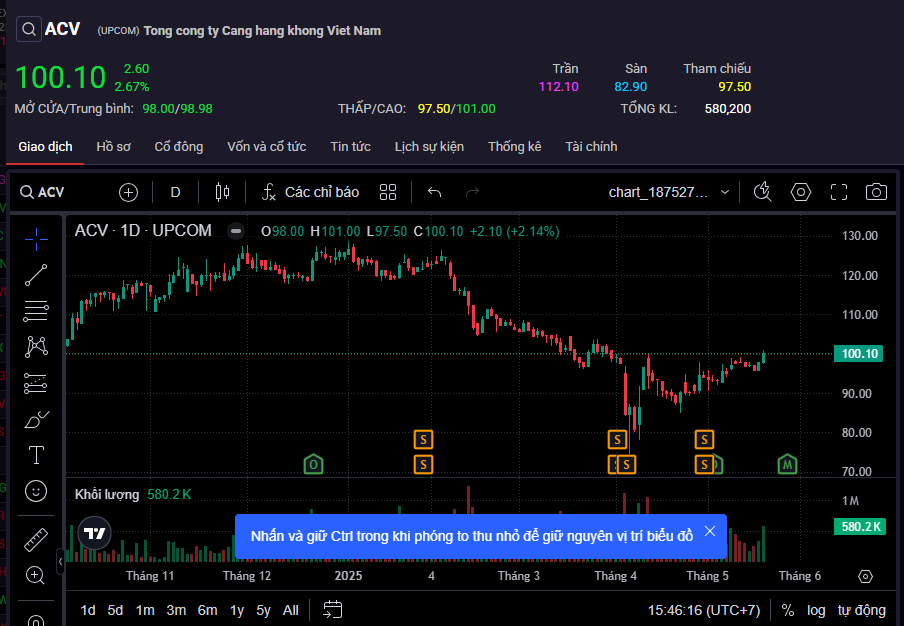The width and height of the screenshot is (904, 626).
Task: Take a chart snapshot with camera icon
Action: point(876,192)
